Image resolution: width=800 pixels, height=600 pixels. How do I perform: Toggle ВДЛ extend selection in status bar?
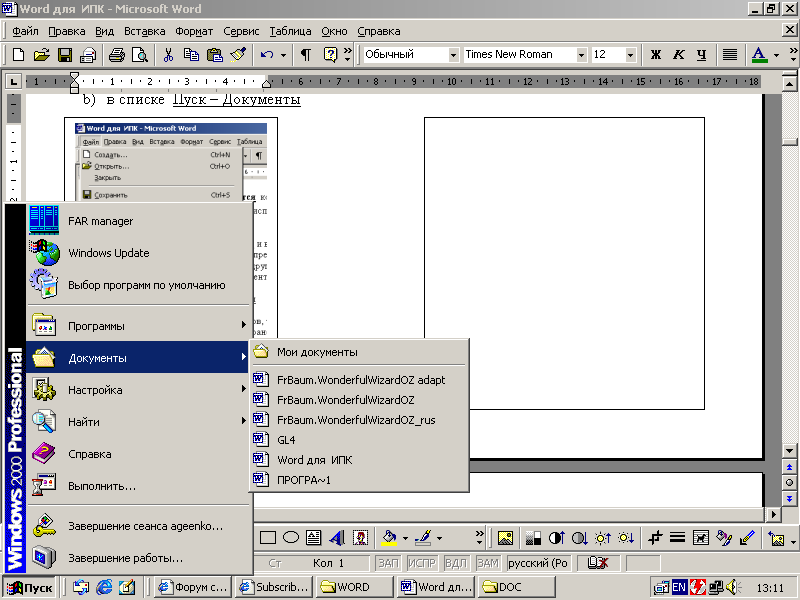click(x=456, y=563)
